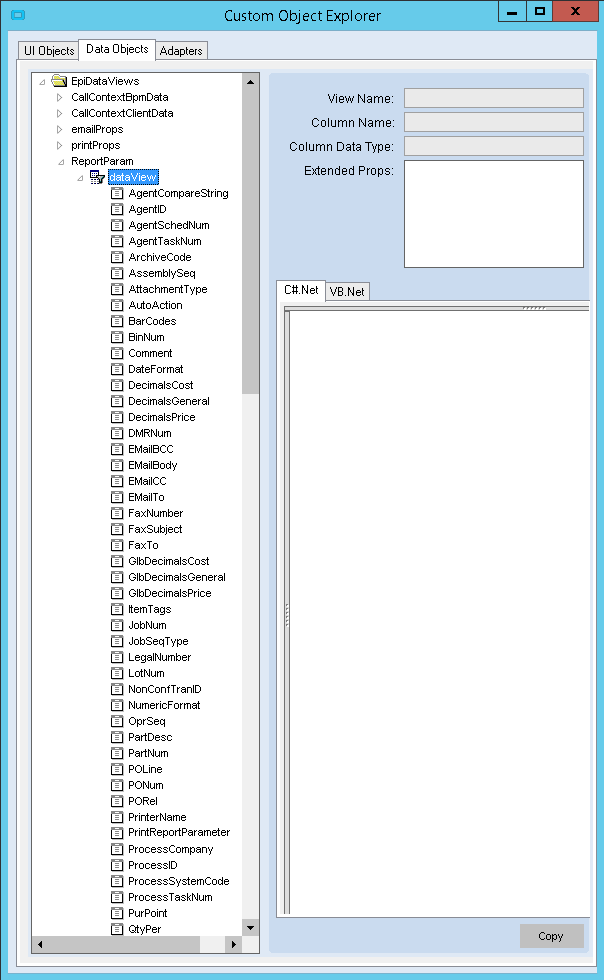Select the AttachmentType tree item
This screenshot has width=604, height=980.
pos(168,289)
